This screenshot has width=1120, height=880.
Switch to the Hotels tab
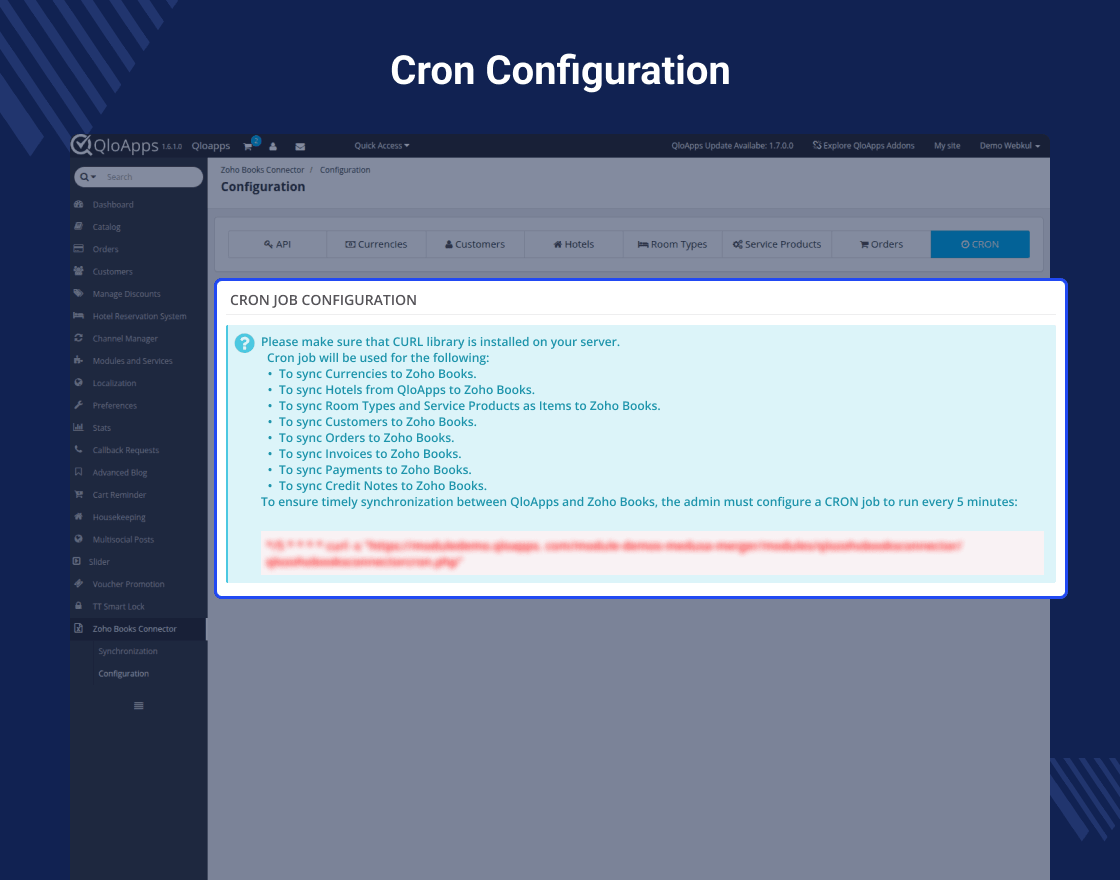574,244
